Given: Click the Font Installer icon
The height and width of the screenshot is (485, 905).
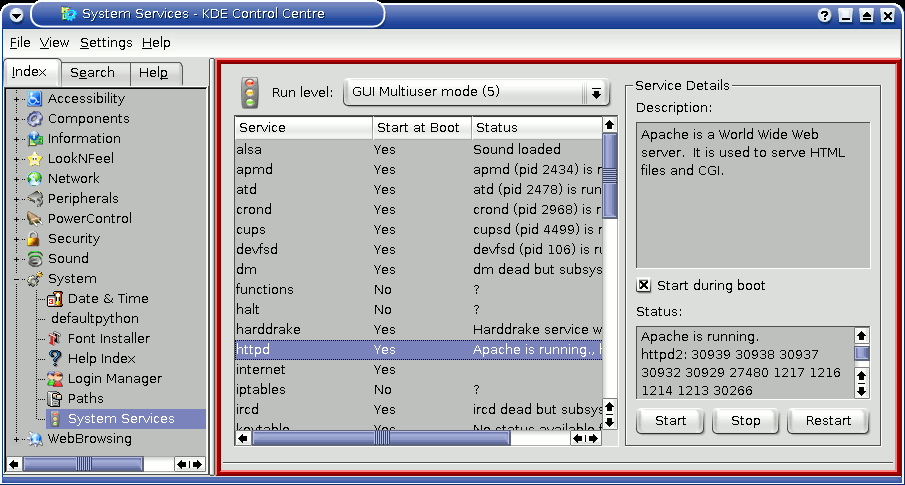Looking at the screenshot, I should point(55,339).
